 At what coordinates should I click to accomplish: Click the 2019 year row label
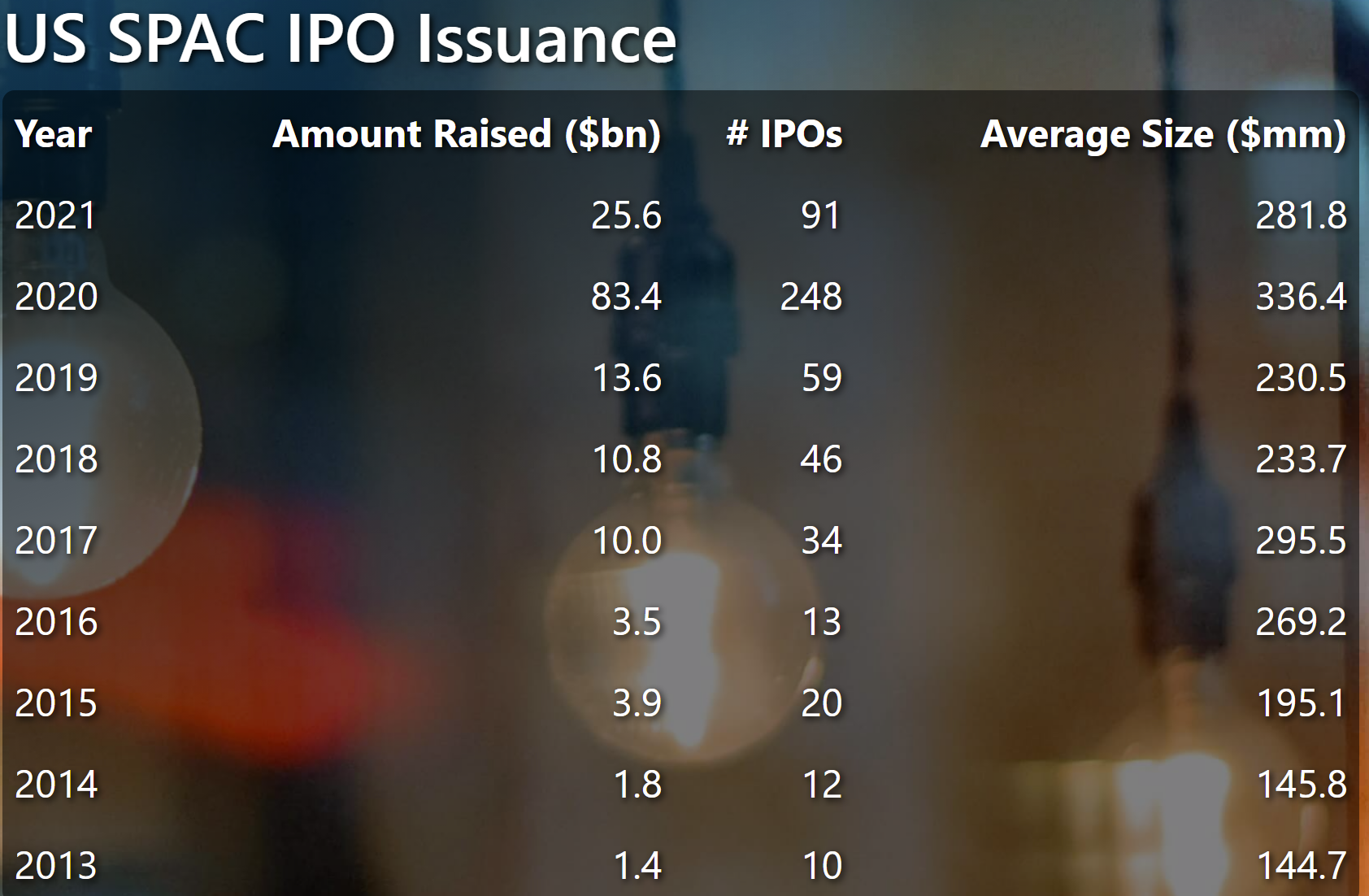(x=56, y=378)
